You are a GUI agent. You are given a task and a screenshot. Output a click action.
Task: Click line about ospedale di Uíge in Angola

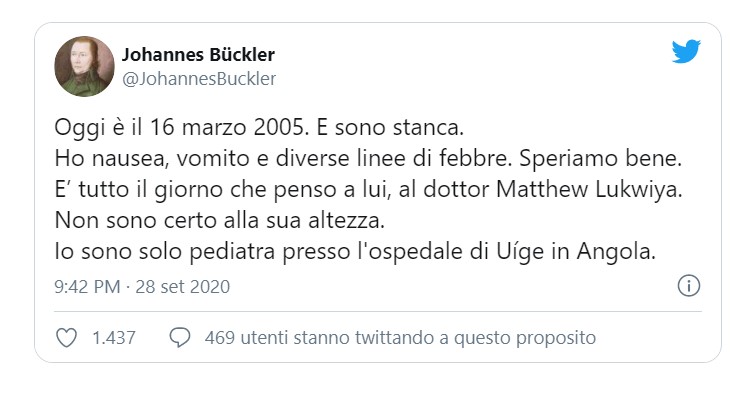355,251
